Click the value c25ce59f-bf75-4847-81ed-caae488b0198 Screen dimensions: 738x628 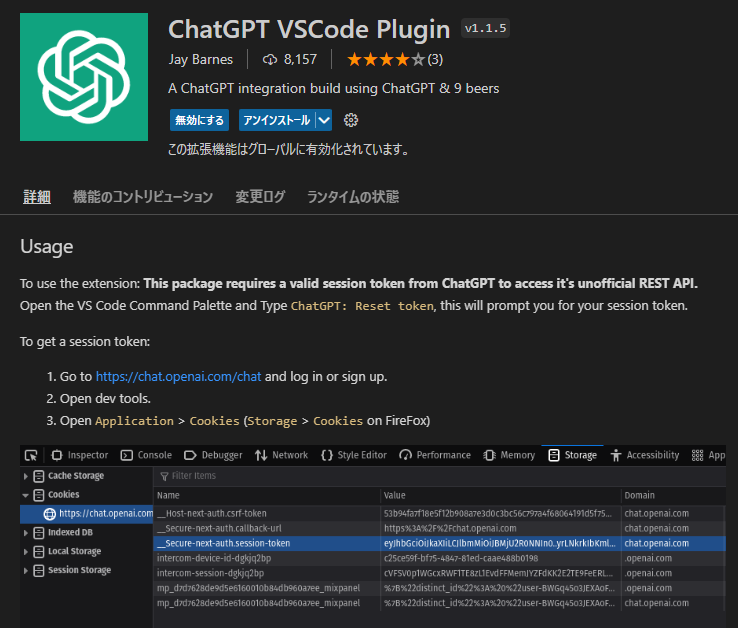click(x=461, y=558)
